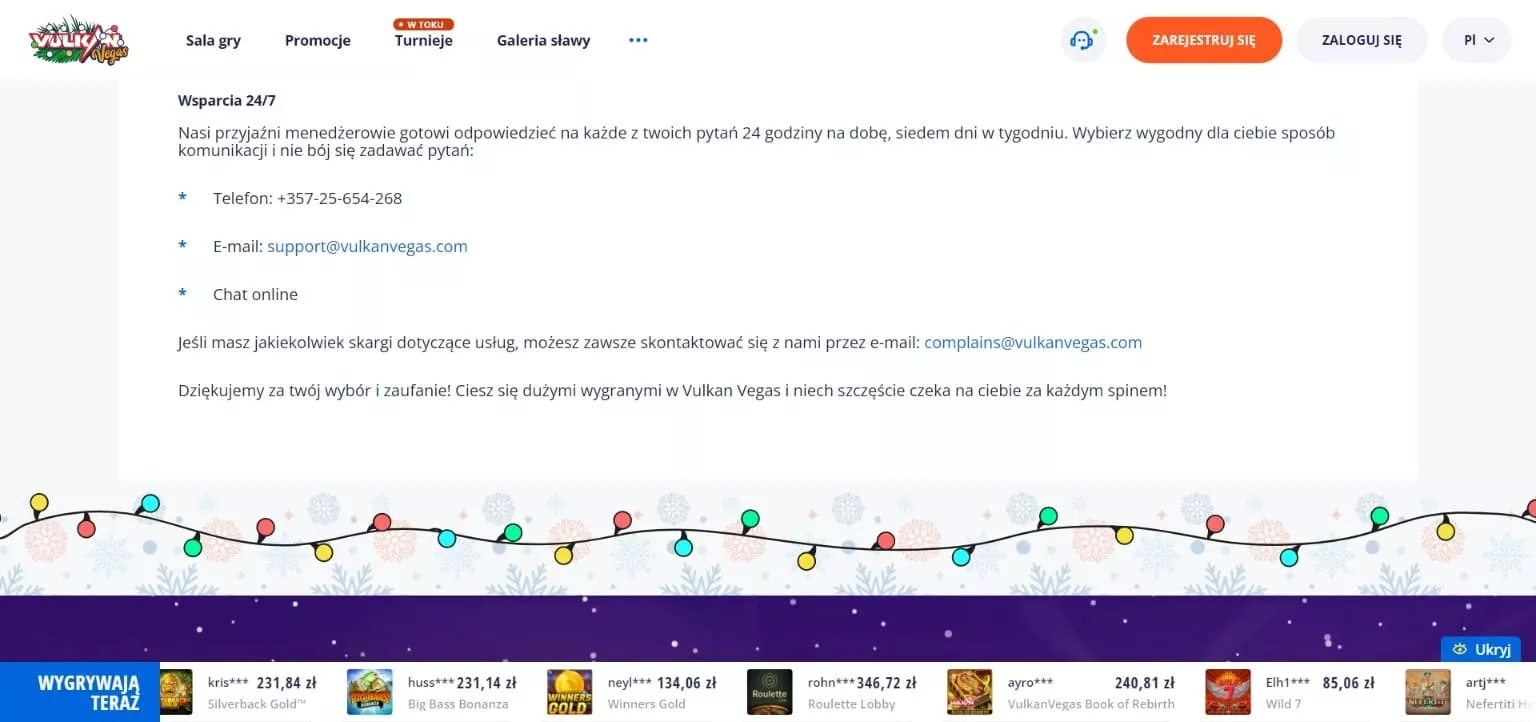Hide the winners ticker with Ukryj

click(1481, 649)
